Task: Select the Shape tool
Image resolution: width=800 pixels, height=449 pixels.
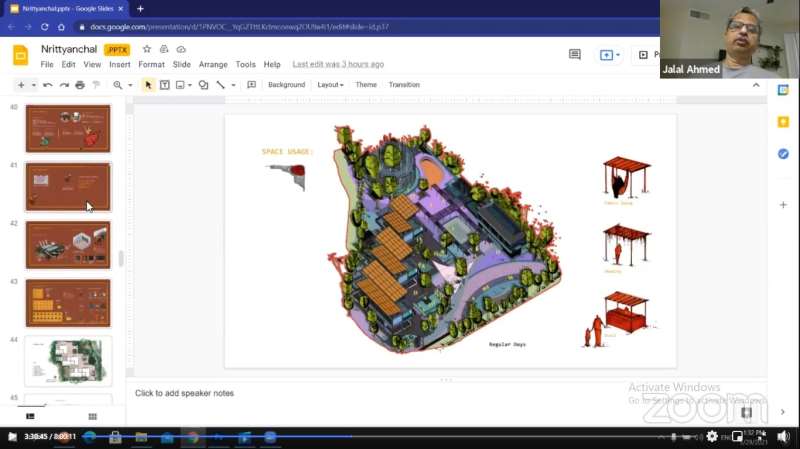Action: pyautogui.click(x=203, y=85)
